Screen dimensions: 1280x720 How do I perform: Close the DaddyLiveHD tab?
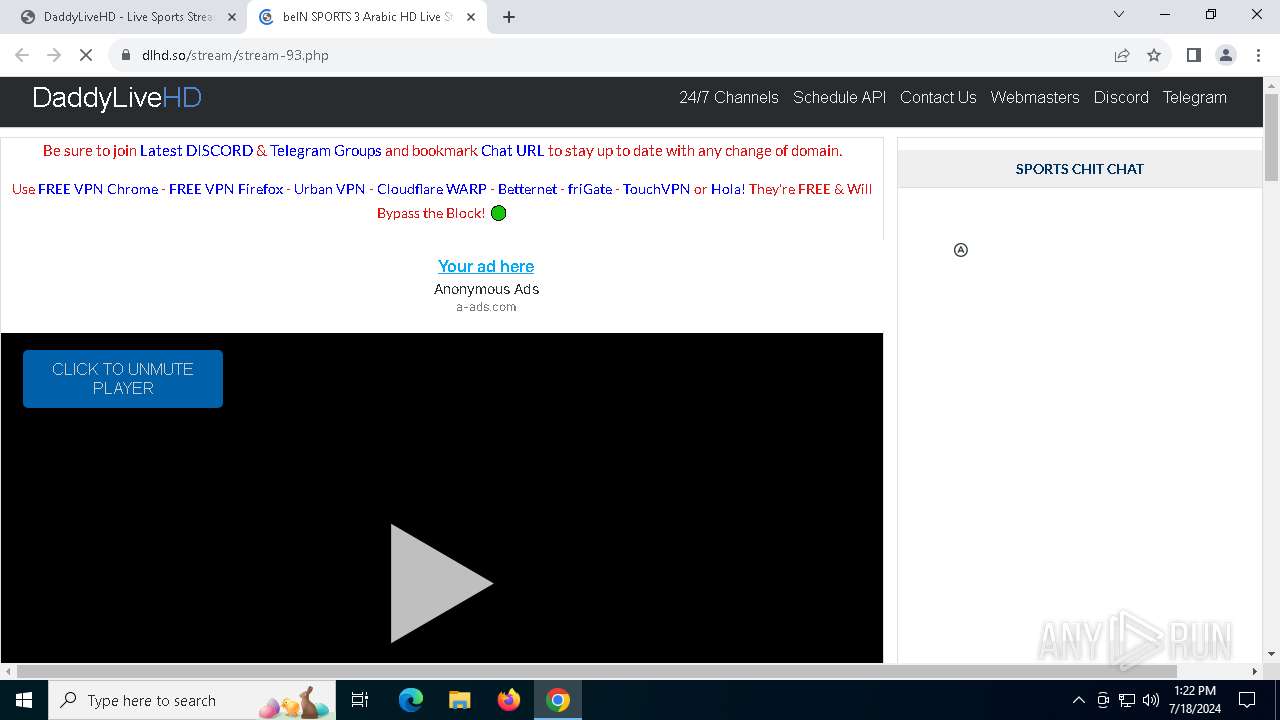point(232,17)
